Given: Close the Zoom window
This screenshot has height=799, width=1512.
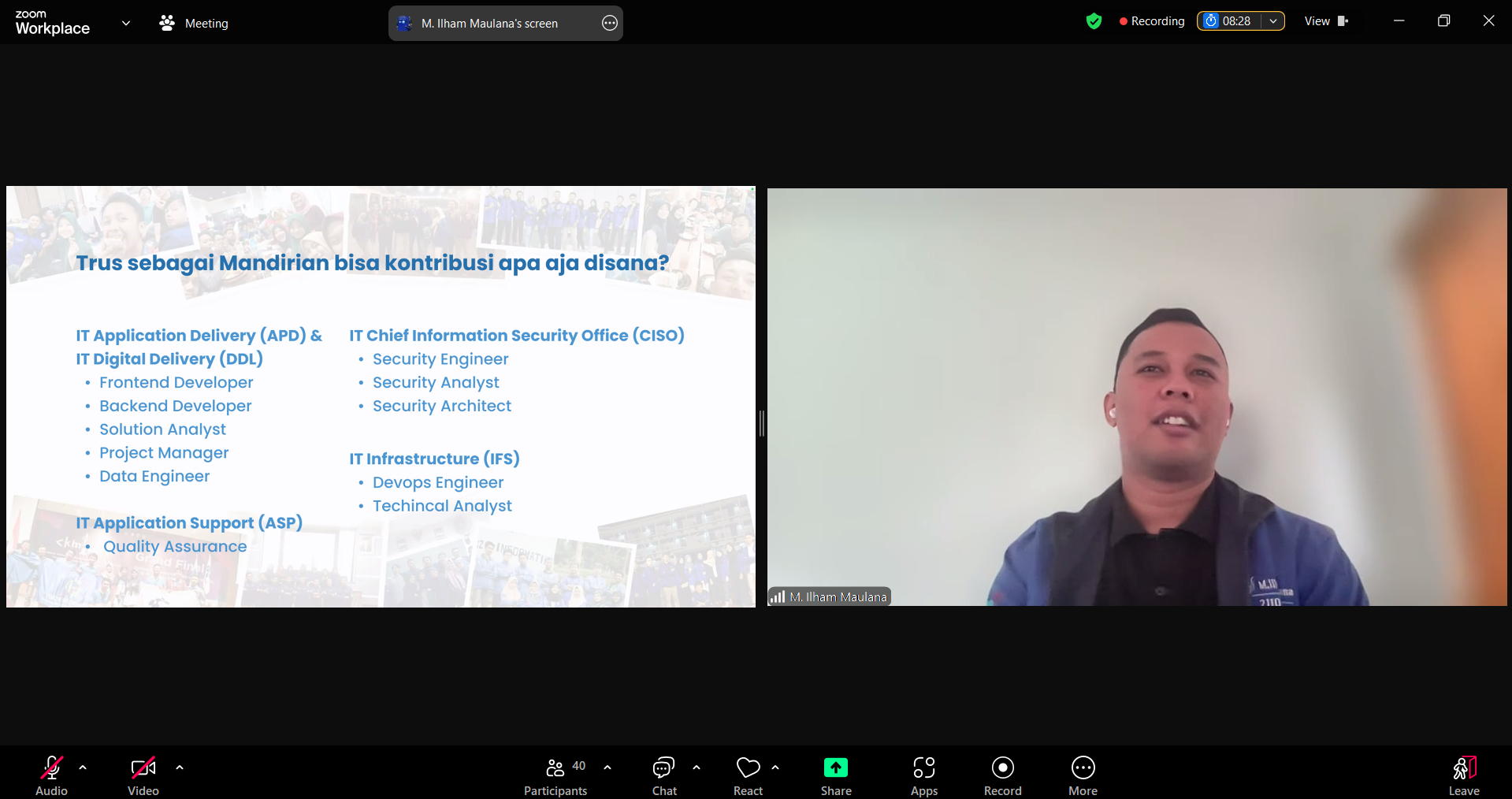Looking at the screenshot, I should tap(1488, 21).
